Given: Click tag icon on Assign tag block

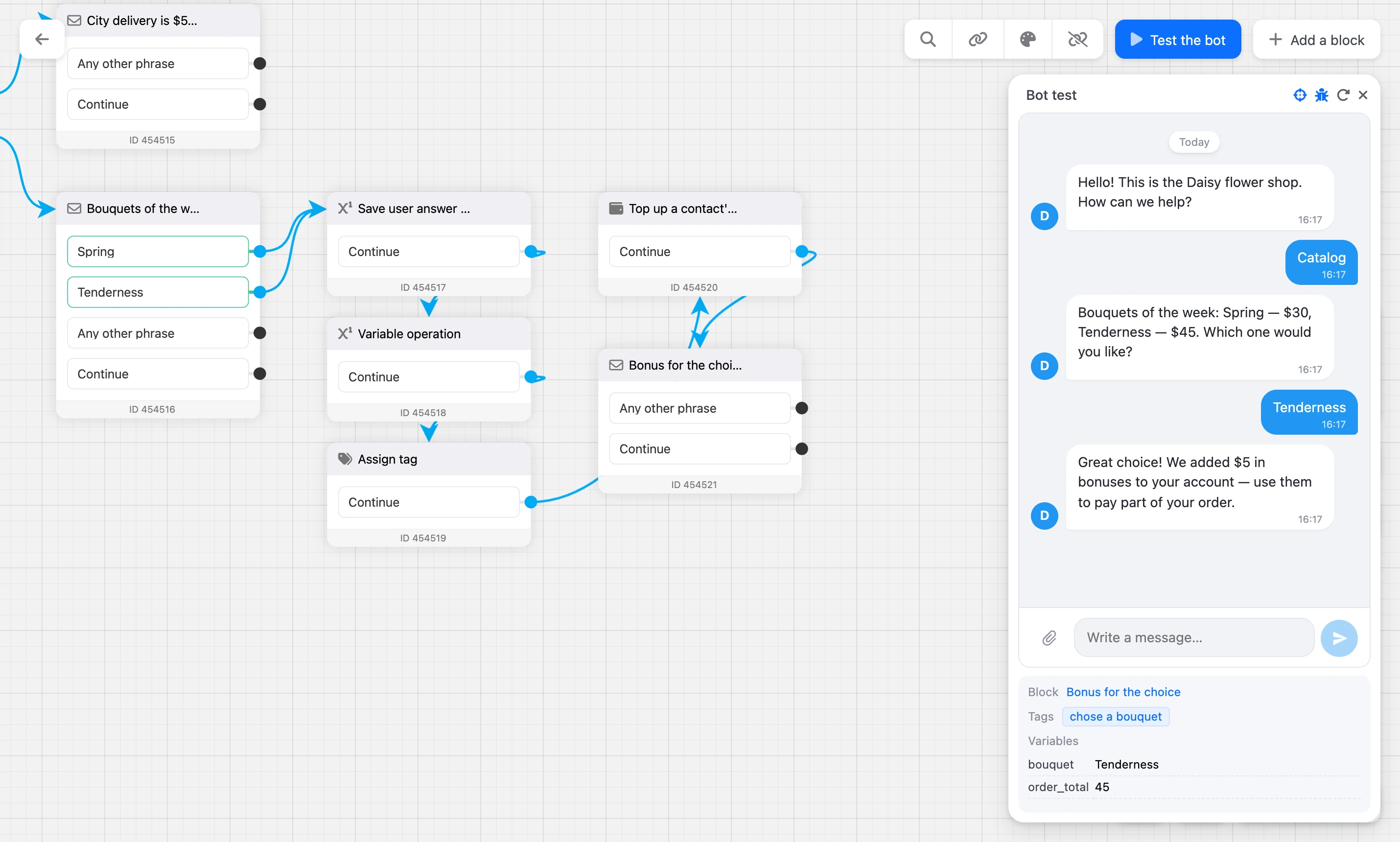Looking at the screenshot, I should point(345,459).
